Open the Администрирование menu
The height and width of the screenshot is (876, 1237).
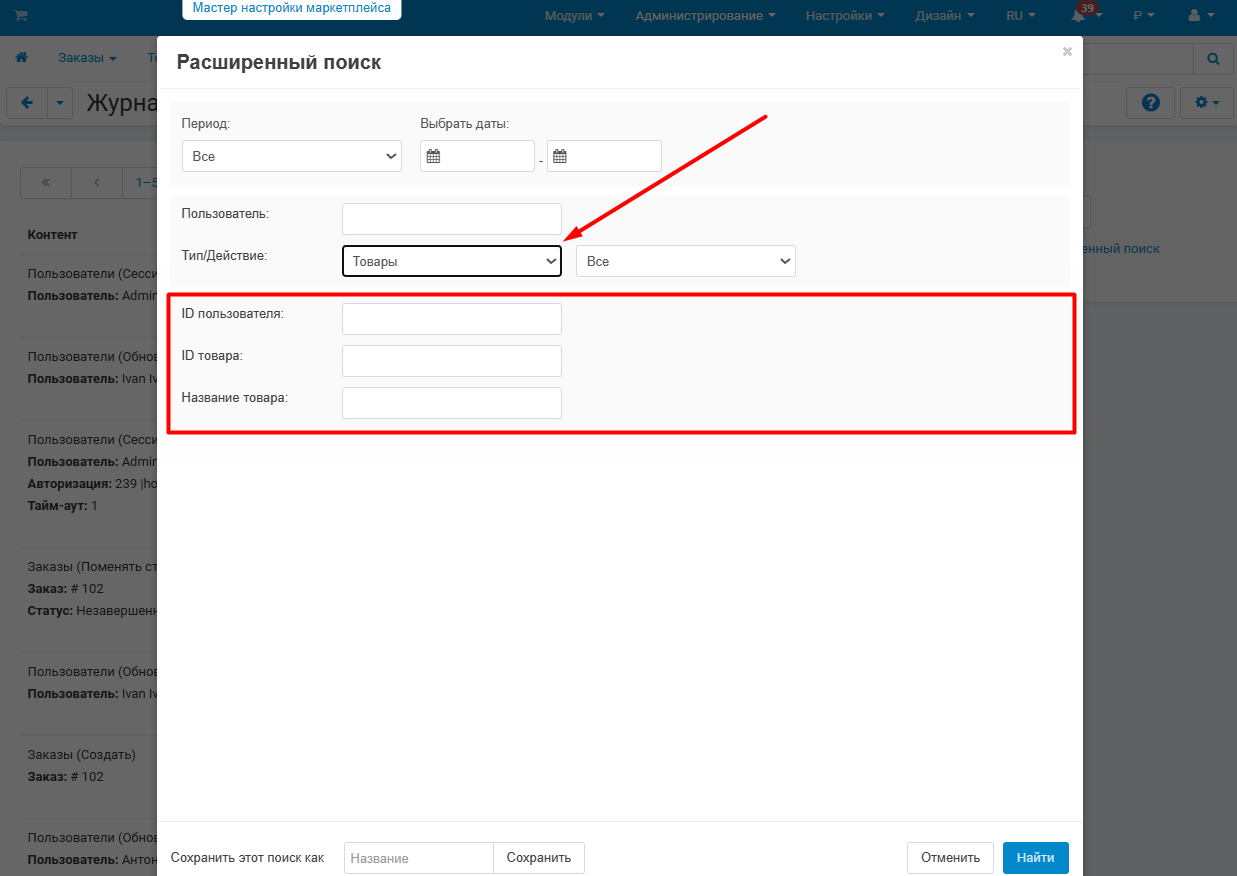pos(706,16)
